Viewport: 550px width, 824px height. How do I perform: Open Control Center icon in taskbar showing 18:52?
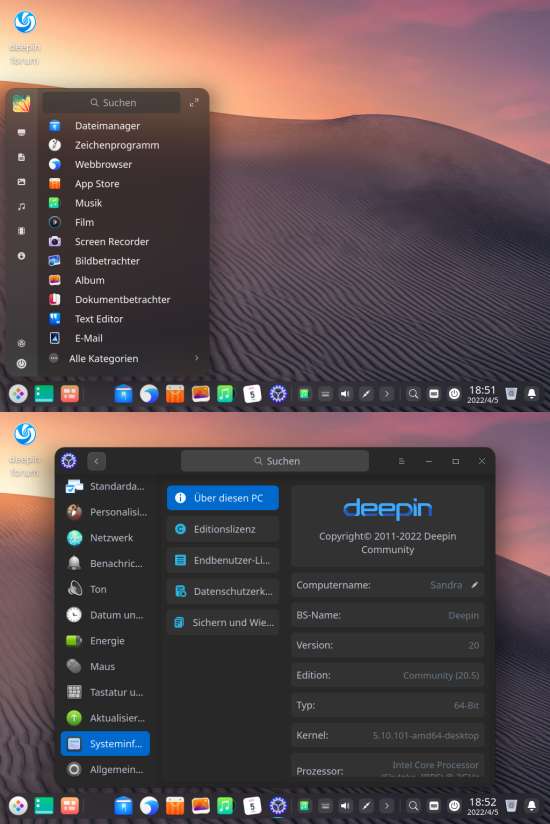pyautogui.click(x=278, y=806)
